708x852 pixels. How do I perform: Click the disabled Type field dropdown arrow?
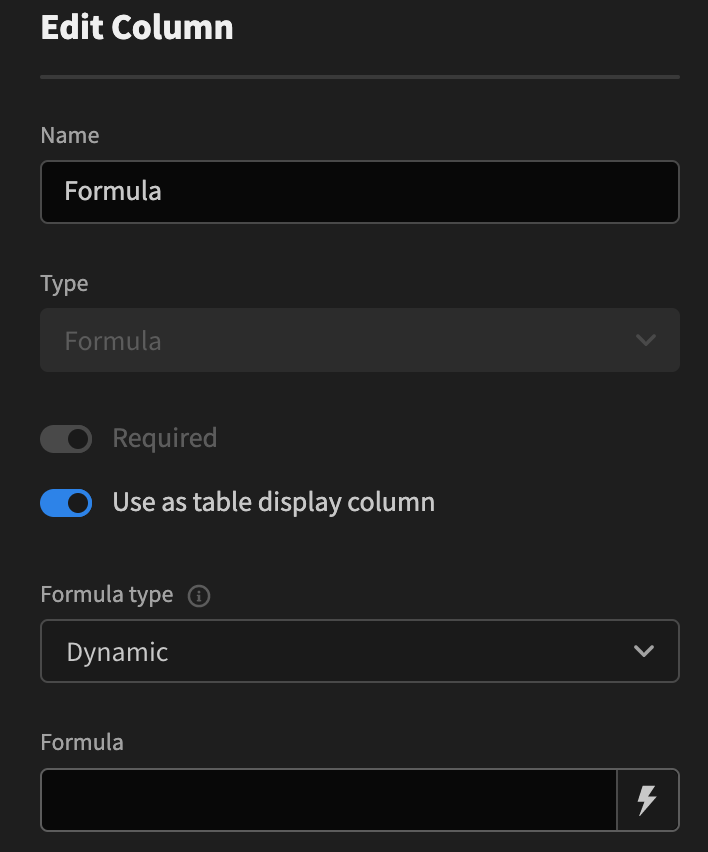point(647,340)
